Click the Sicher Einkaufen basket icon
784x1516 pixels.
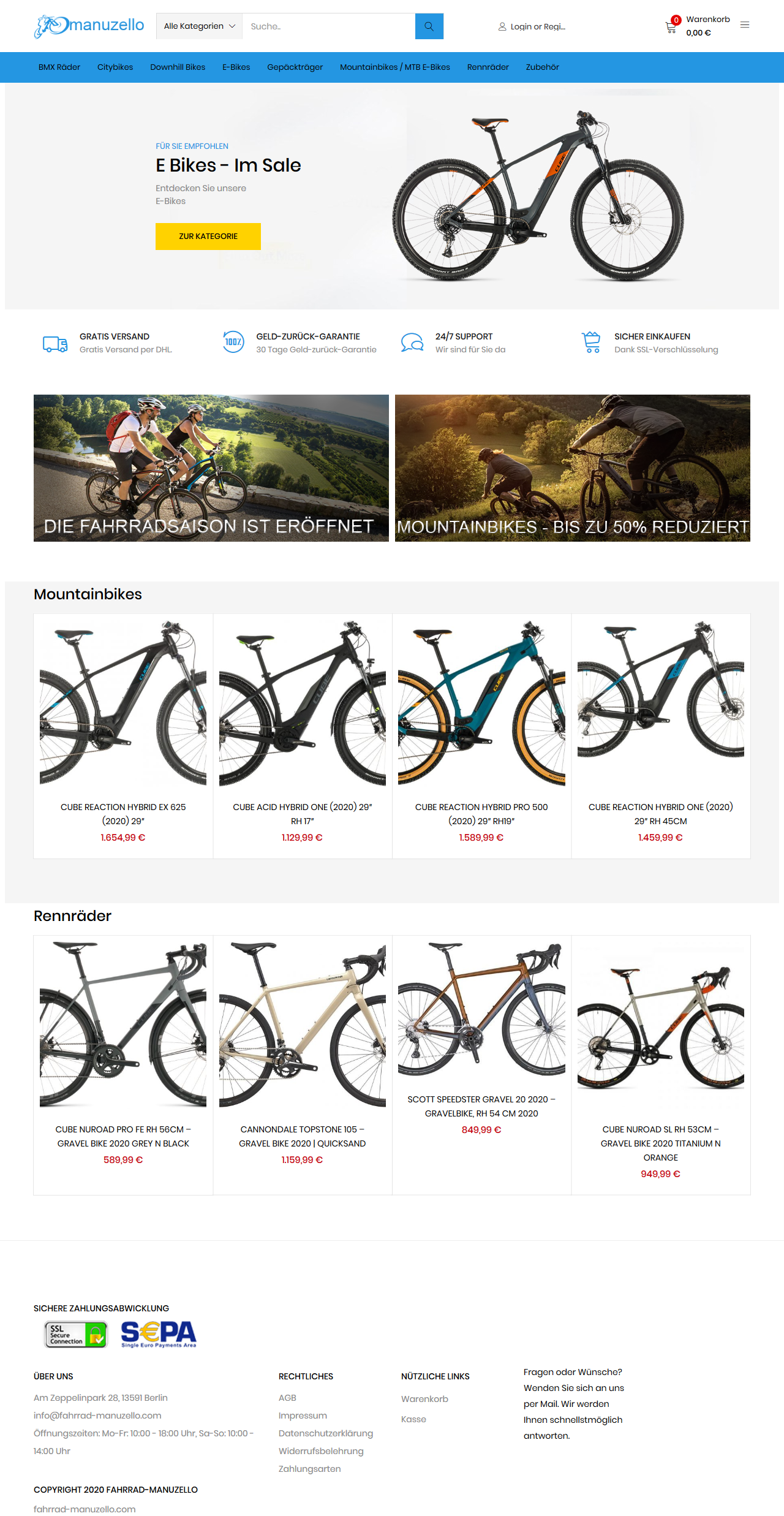click(591, 343)
